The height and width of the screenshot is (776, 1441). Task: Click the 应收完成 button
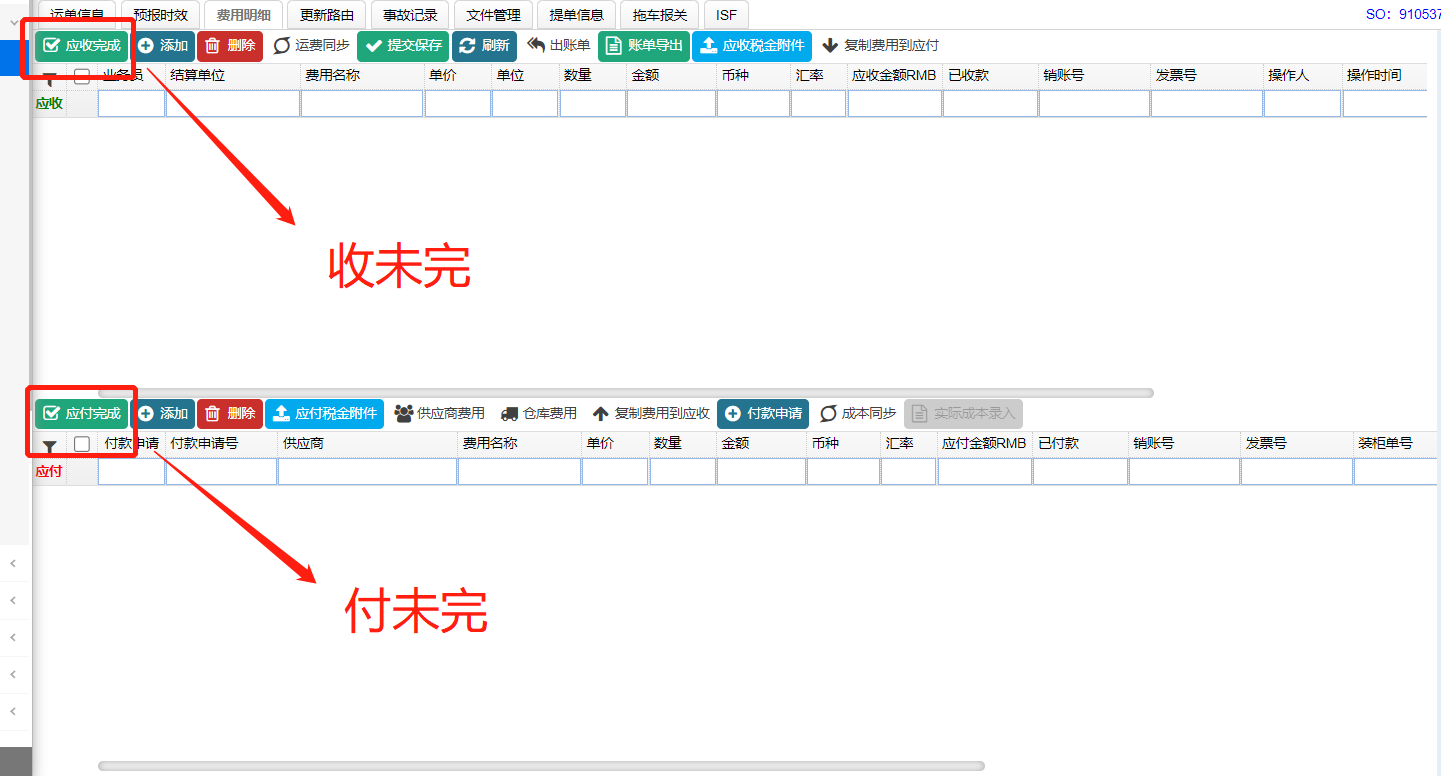[82, 46]
